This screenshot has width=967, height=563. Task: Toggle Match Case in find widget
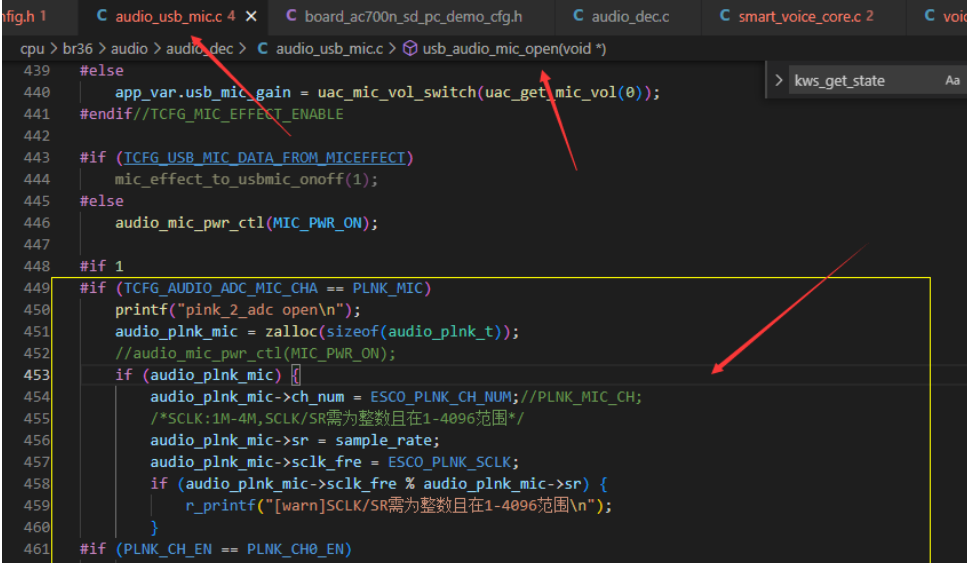click(x=952, y=80)
